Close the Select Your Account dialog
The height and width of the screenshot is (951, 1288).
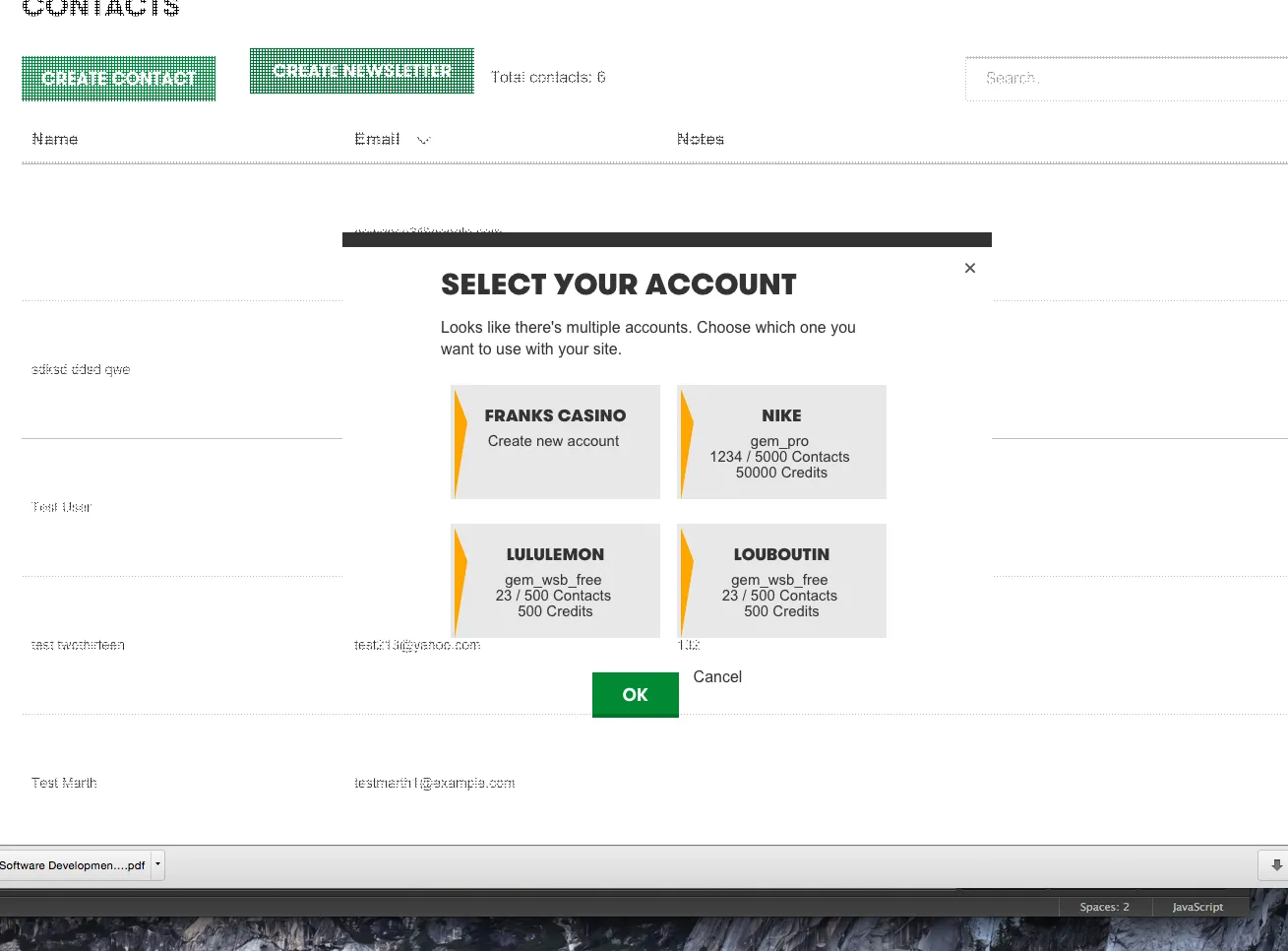coord(970,268)
